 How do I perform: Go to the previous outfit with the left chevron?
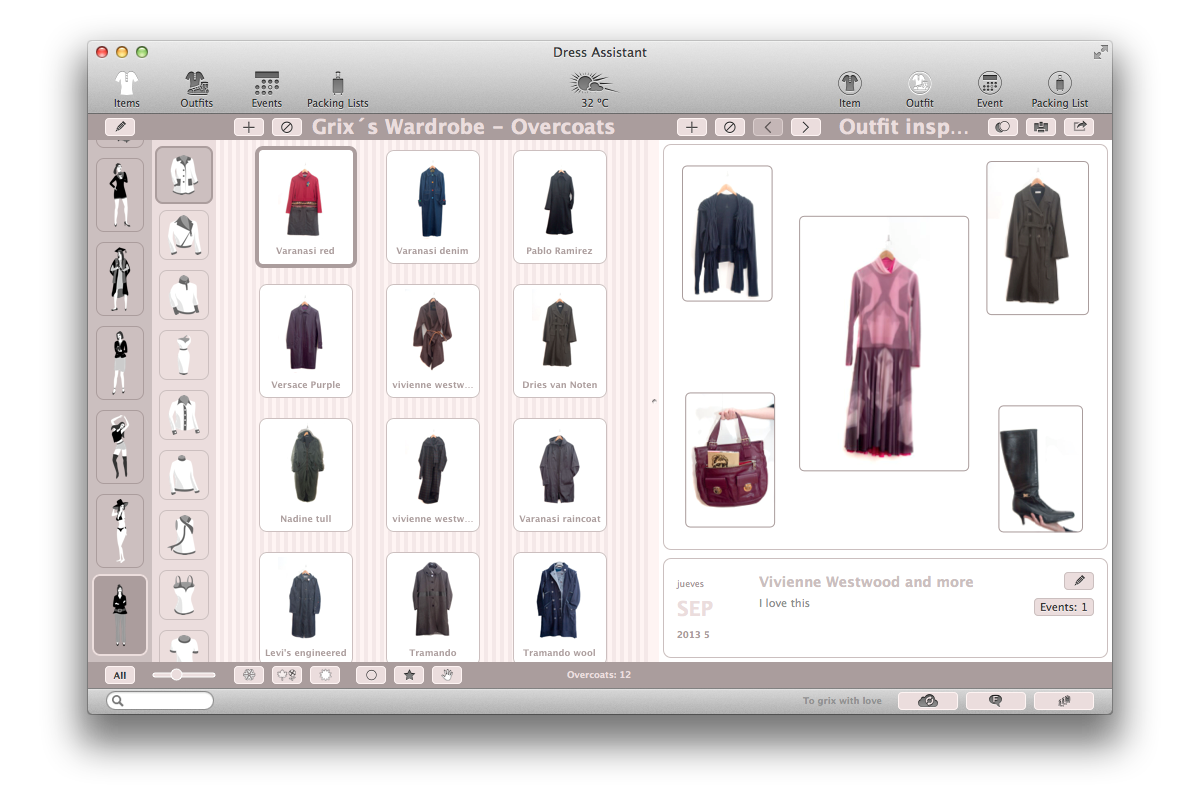[x=768, y=126]
